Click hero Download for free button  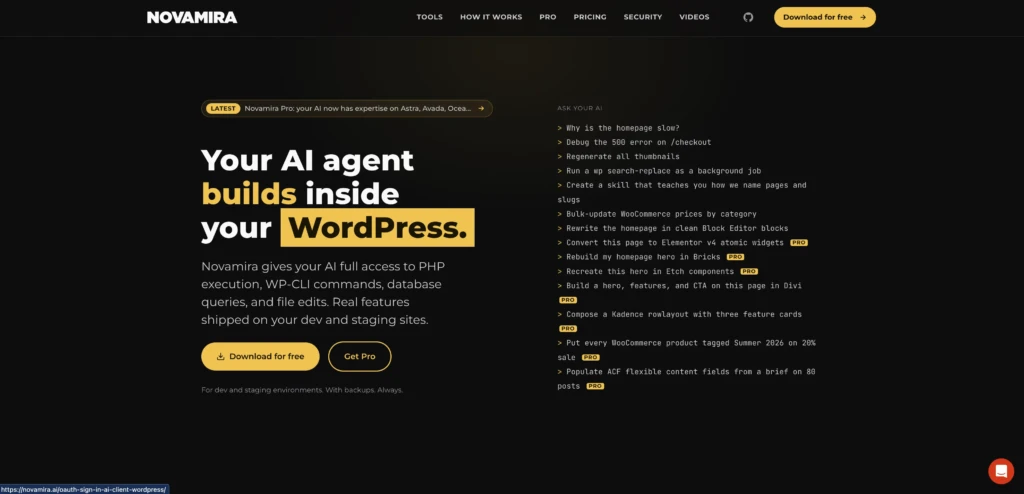(260, 357)
